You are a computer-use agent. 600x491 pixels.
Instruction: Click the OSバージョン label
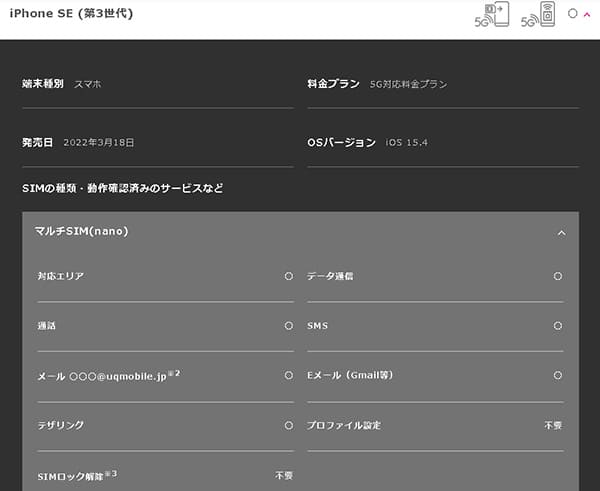341,142
